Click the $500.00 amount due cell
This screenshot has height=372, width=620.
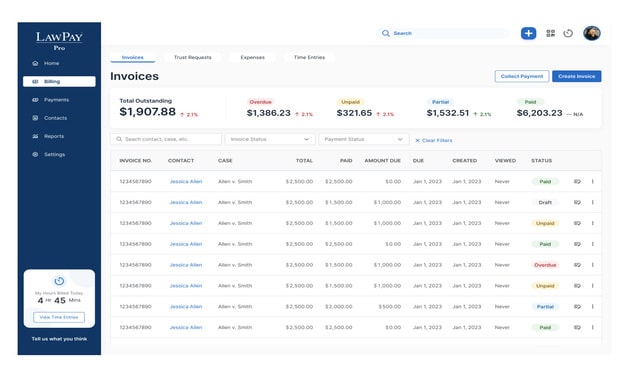[389, 307]
